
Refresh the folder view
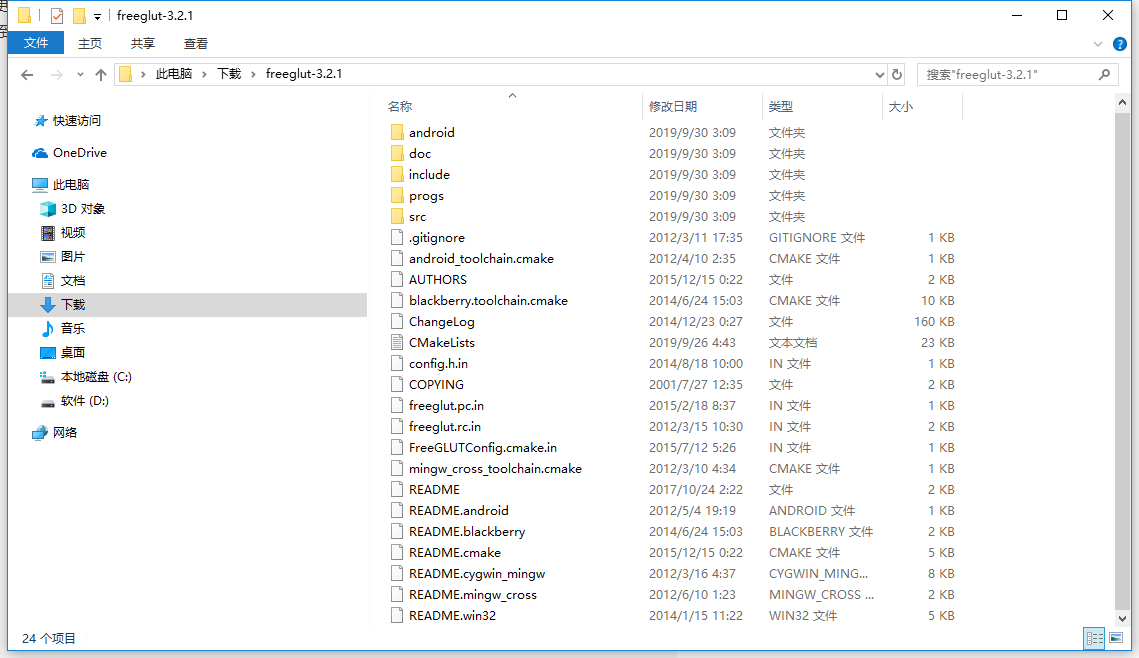point(897,75)
